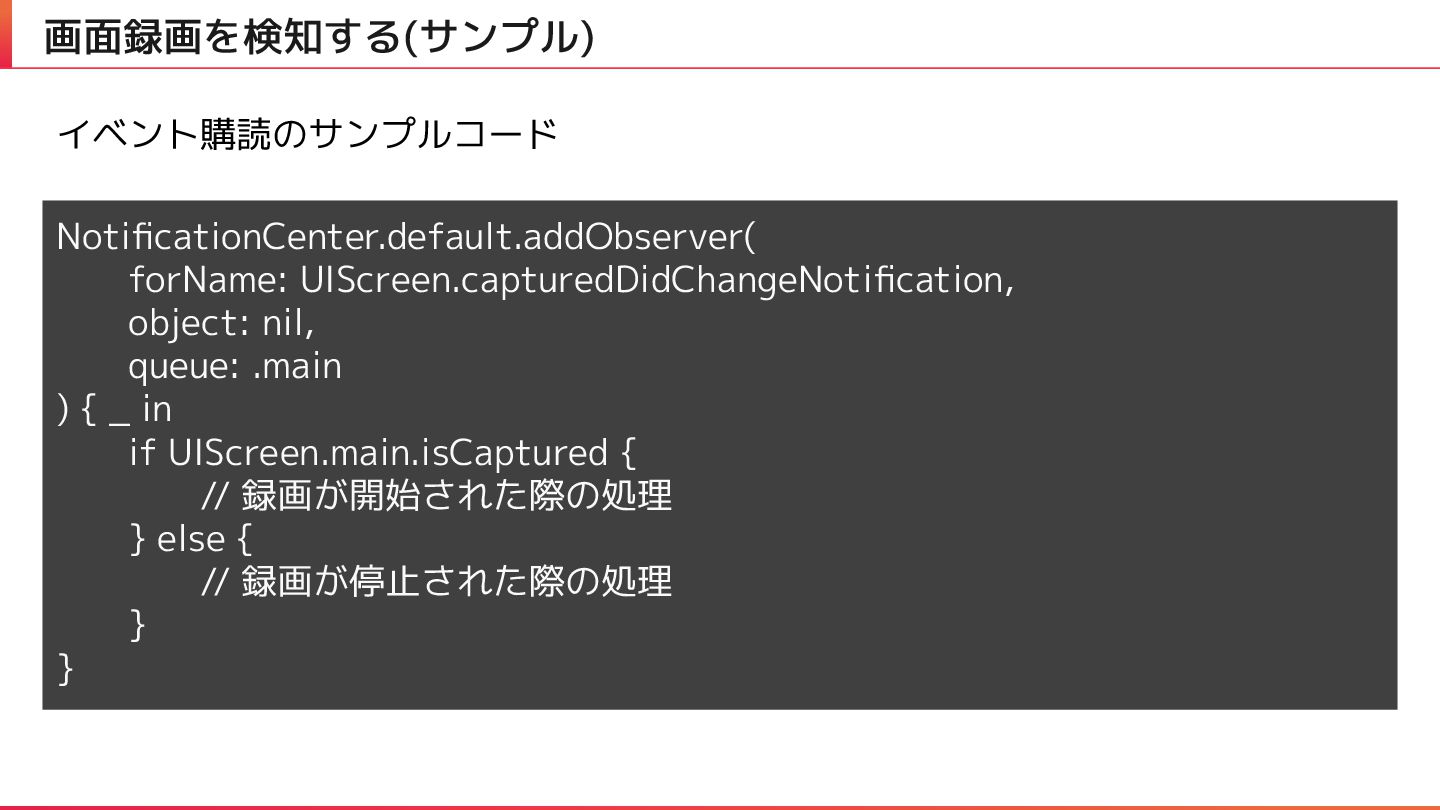Click the red accent bar beside title
Image resolution: width=1440 pixels, height=810 pixels.
[x=5, y=34]
